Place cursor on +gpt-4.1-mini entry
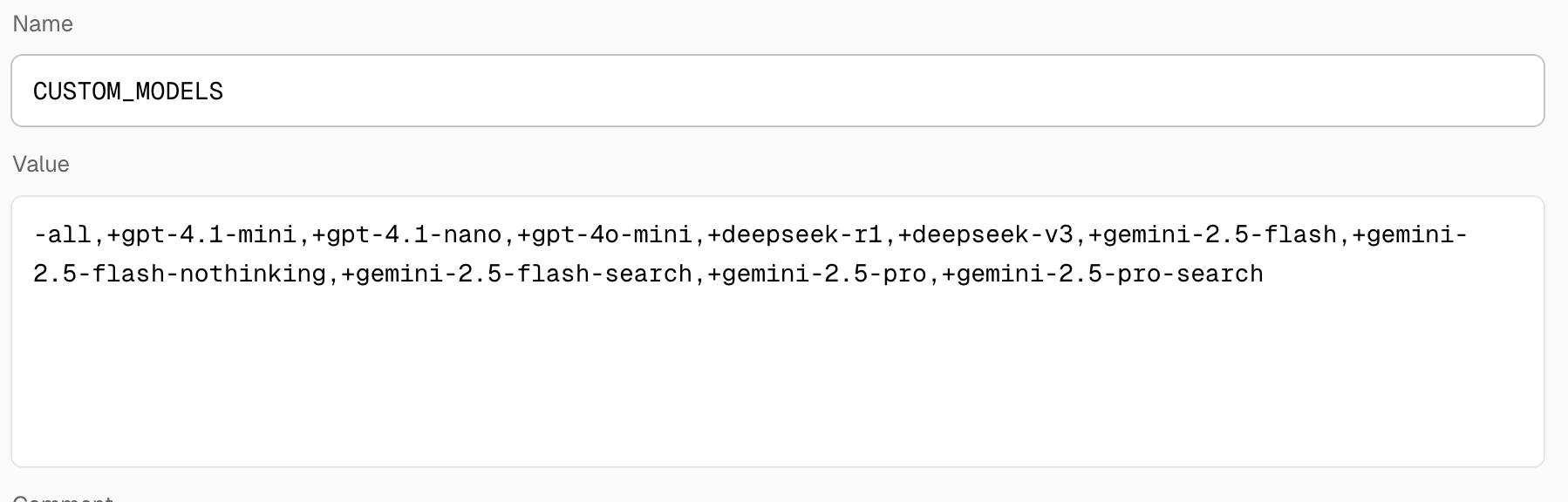This screenshot has height=502, width=1568. click(x=201, y=235)
